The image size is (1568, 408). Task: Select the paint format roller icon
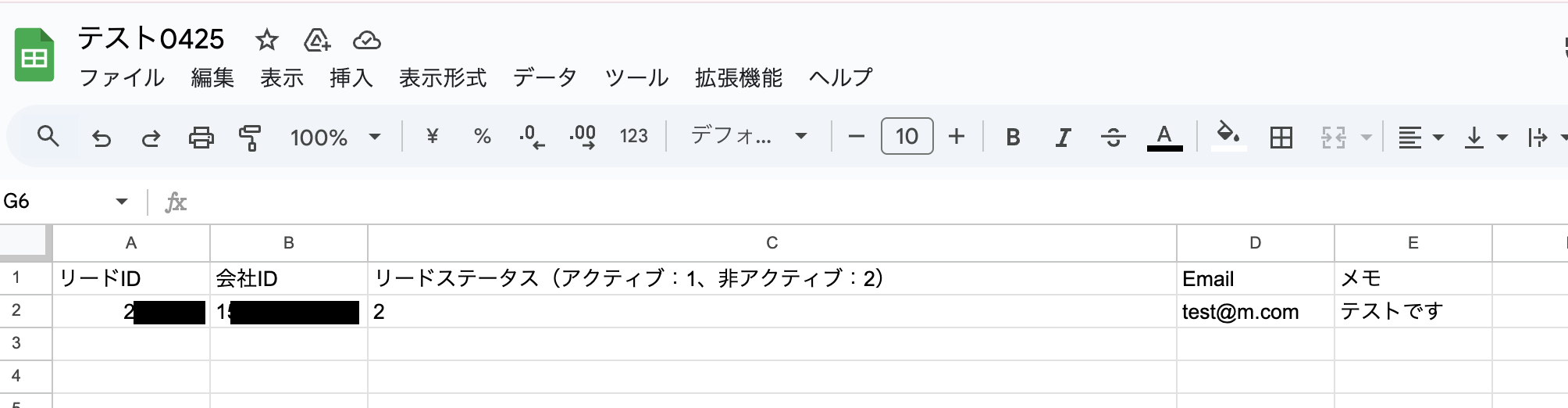250,138
